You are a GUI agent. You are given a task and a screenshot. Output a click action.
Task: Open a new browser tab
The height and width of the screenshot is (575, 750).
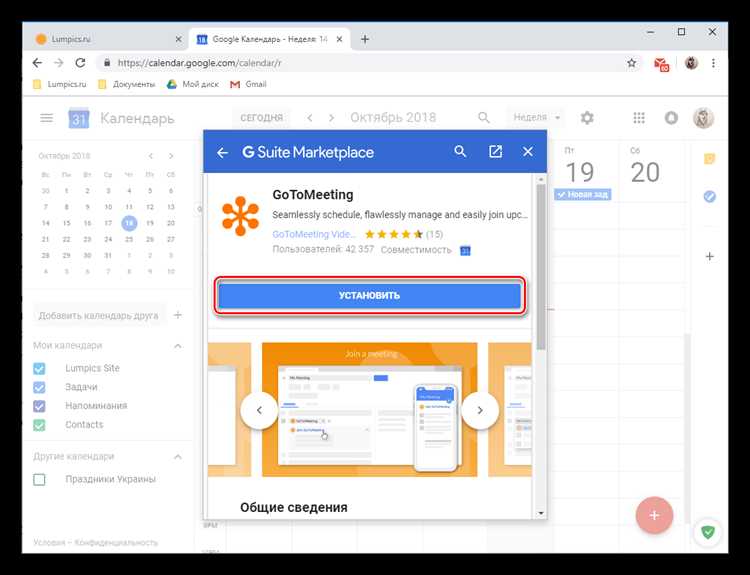[364, 39]
